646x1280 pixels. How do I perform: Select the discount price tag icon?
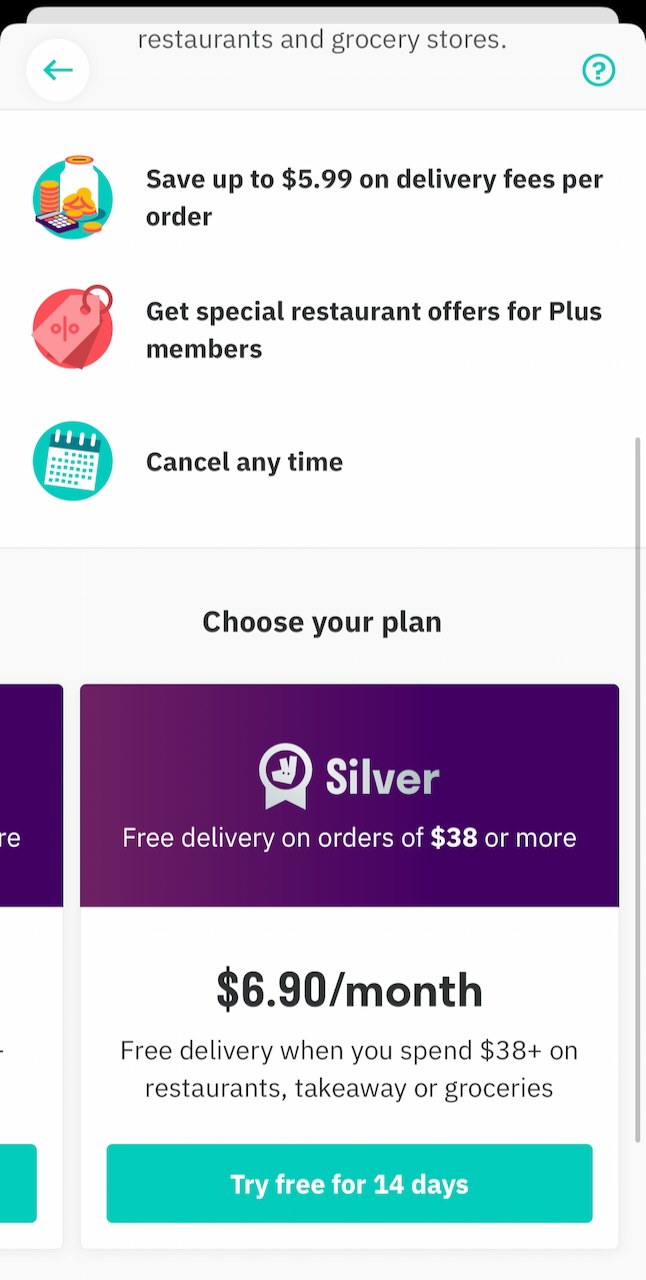pyautogui.click(x=72, y=327)
